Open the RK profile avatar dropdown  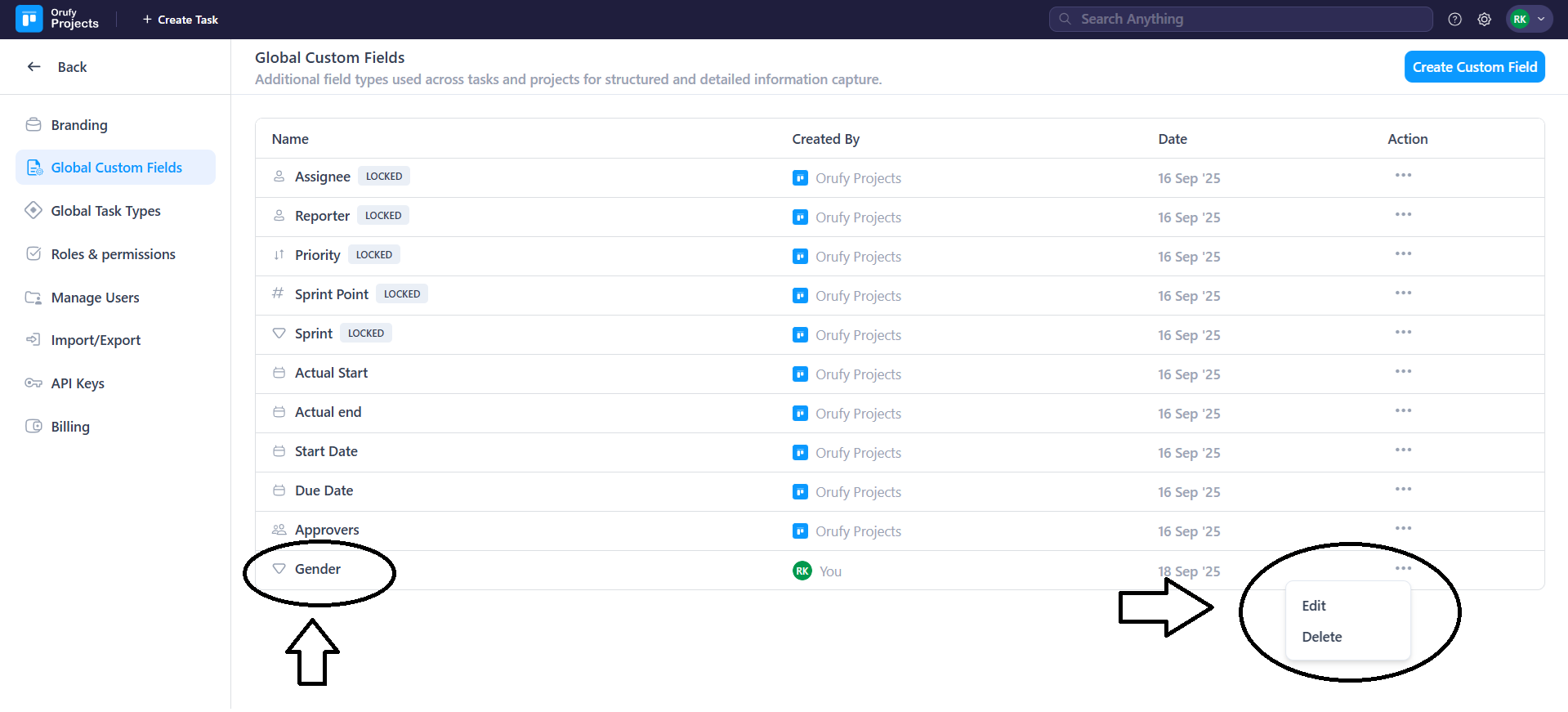pyautogui.click(x=1529, y=20)
